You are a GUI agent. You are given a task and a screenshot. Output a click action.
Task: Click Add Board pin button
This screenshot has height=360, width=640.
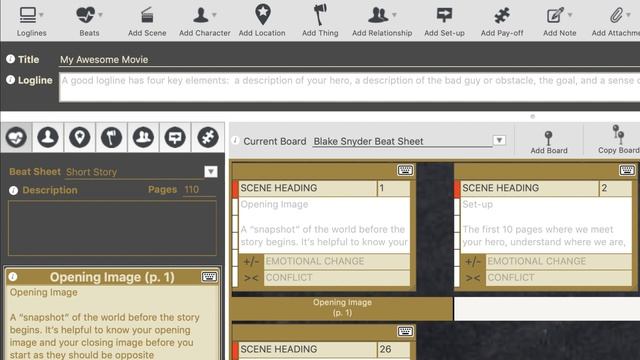tap(549, 142)
